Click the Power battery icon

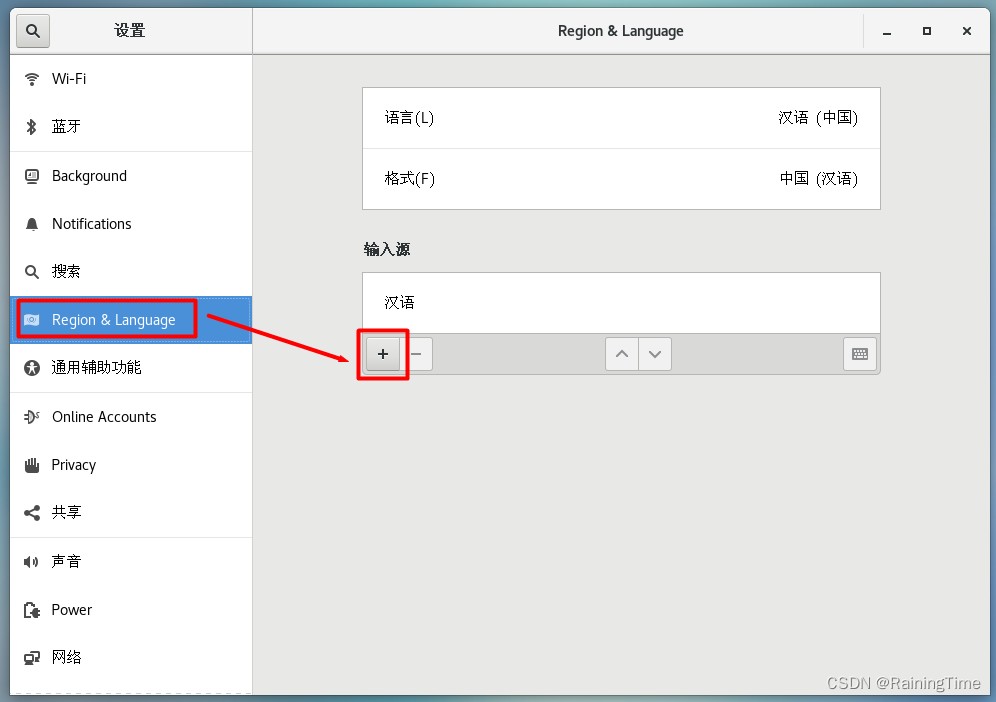pyautogui.click(x=32, y=610)
